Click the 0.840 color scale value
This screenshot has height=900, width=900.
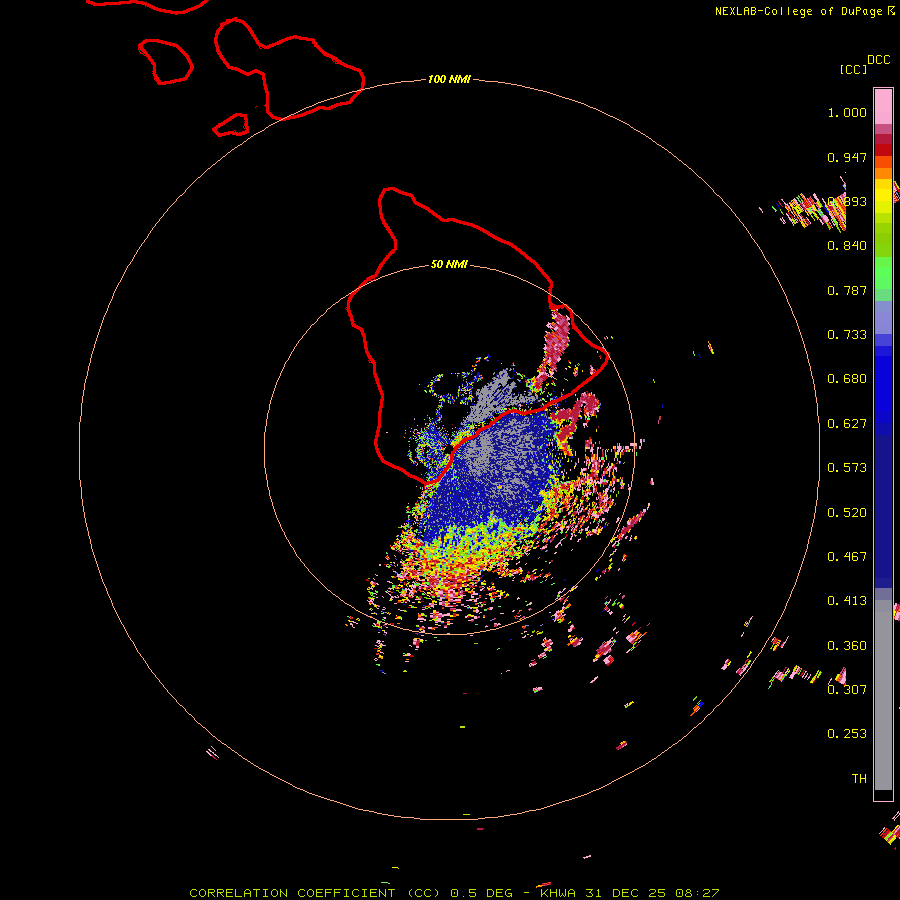click(x=847, y=246)
